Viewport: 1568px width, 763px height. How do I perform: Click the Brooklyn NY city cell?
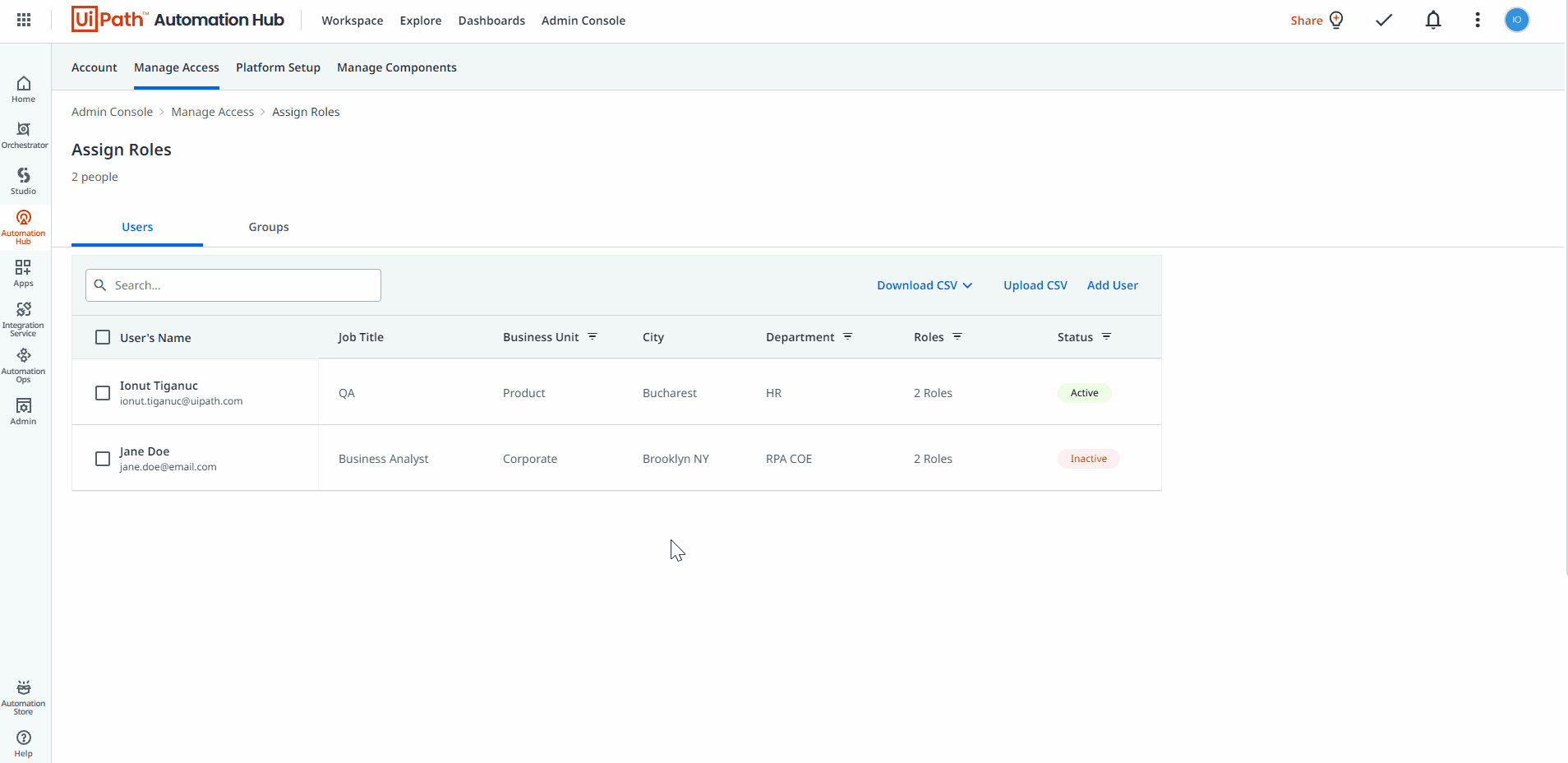(x=676, y=459)
